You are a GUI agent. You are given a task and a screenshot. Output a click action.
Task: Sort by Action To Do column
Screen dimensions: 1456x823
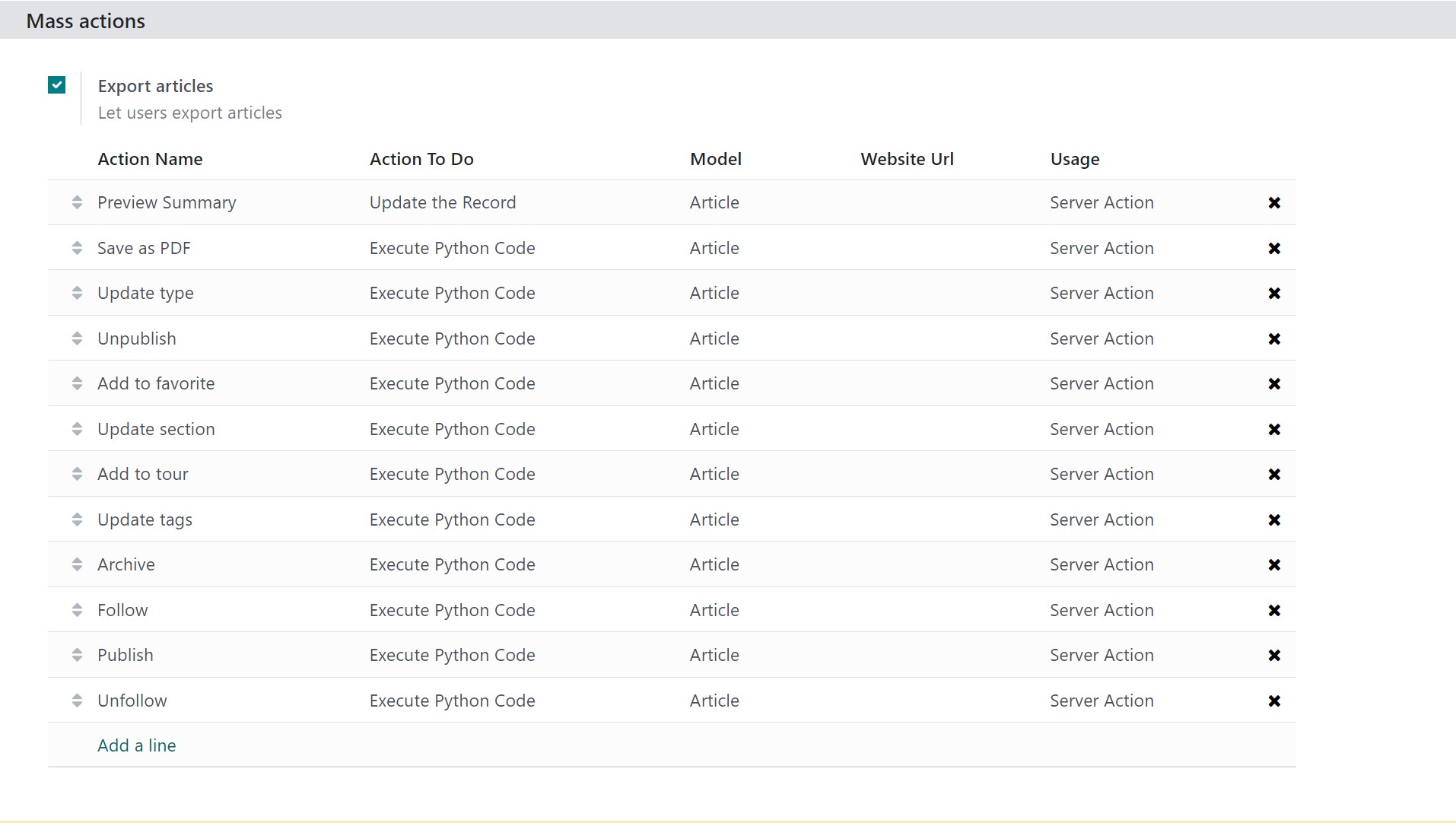click(x=421, y=159)
